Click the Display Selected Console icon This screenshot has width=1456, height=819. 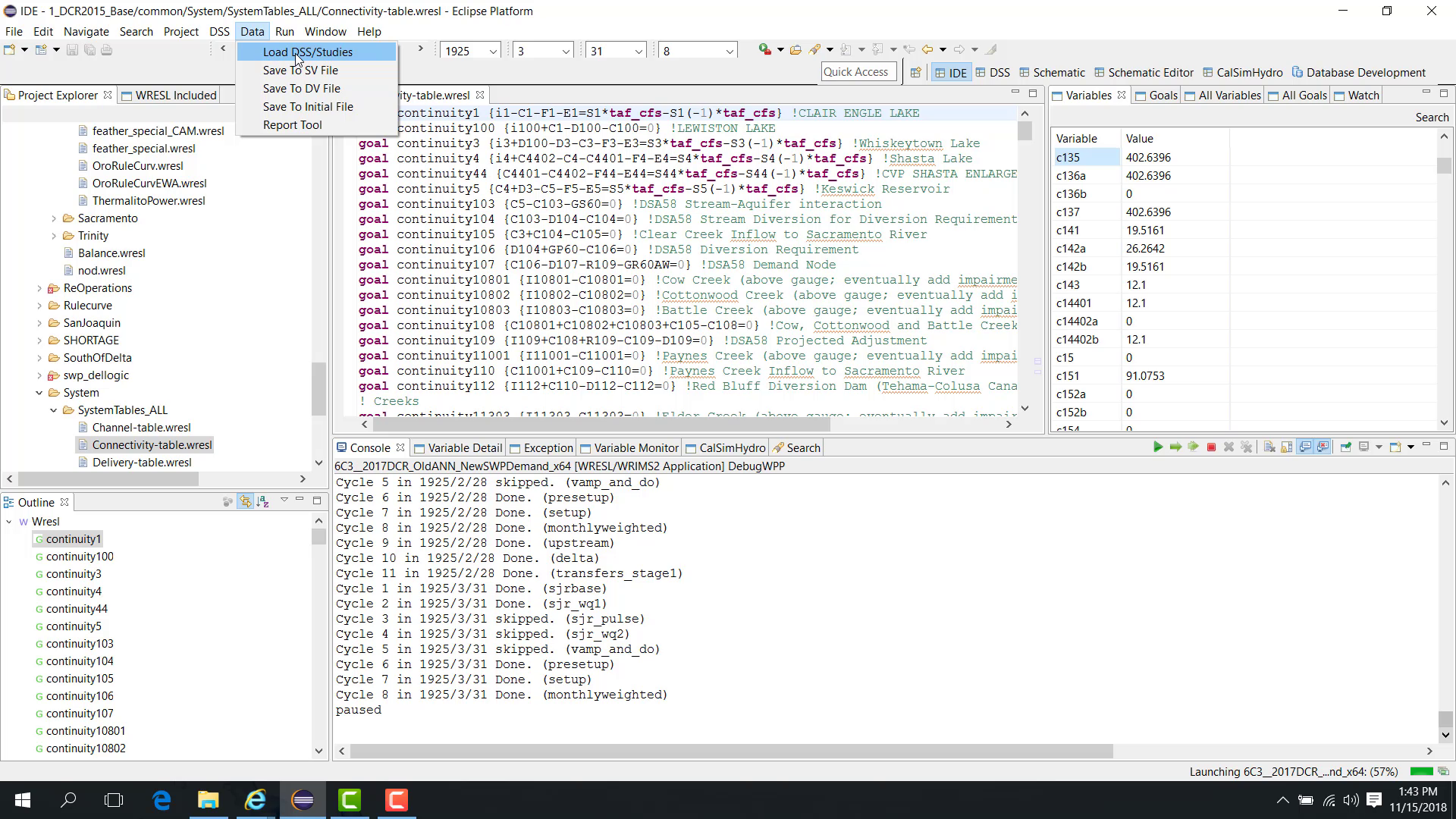(1363, 447)
